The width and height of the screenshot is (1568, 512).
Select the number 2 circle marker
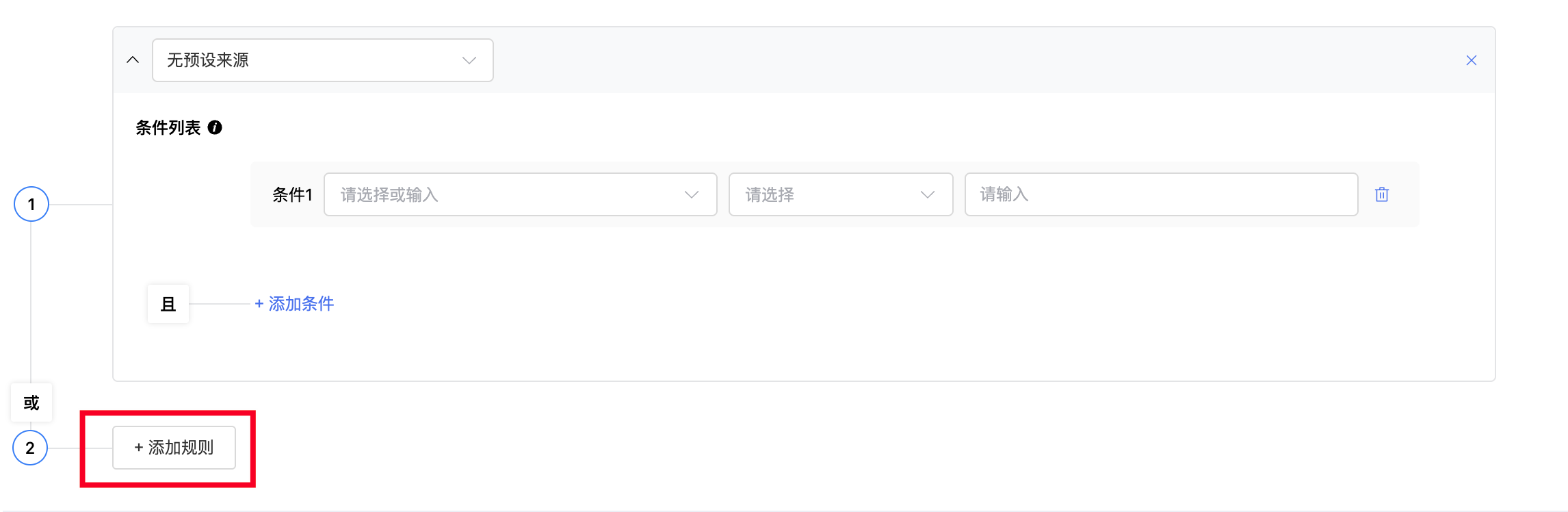[30, 448]
